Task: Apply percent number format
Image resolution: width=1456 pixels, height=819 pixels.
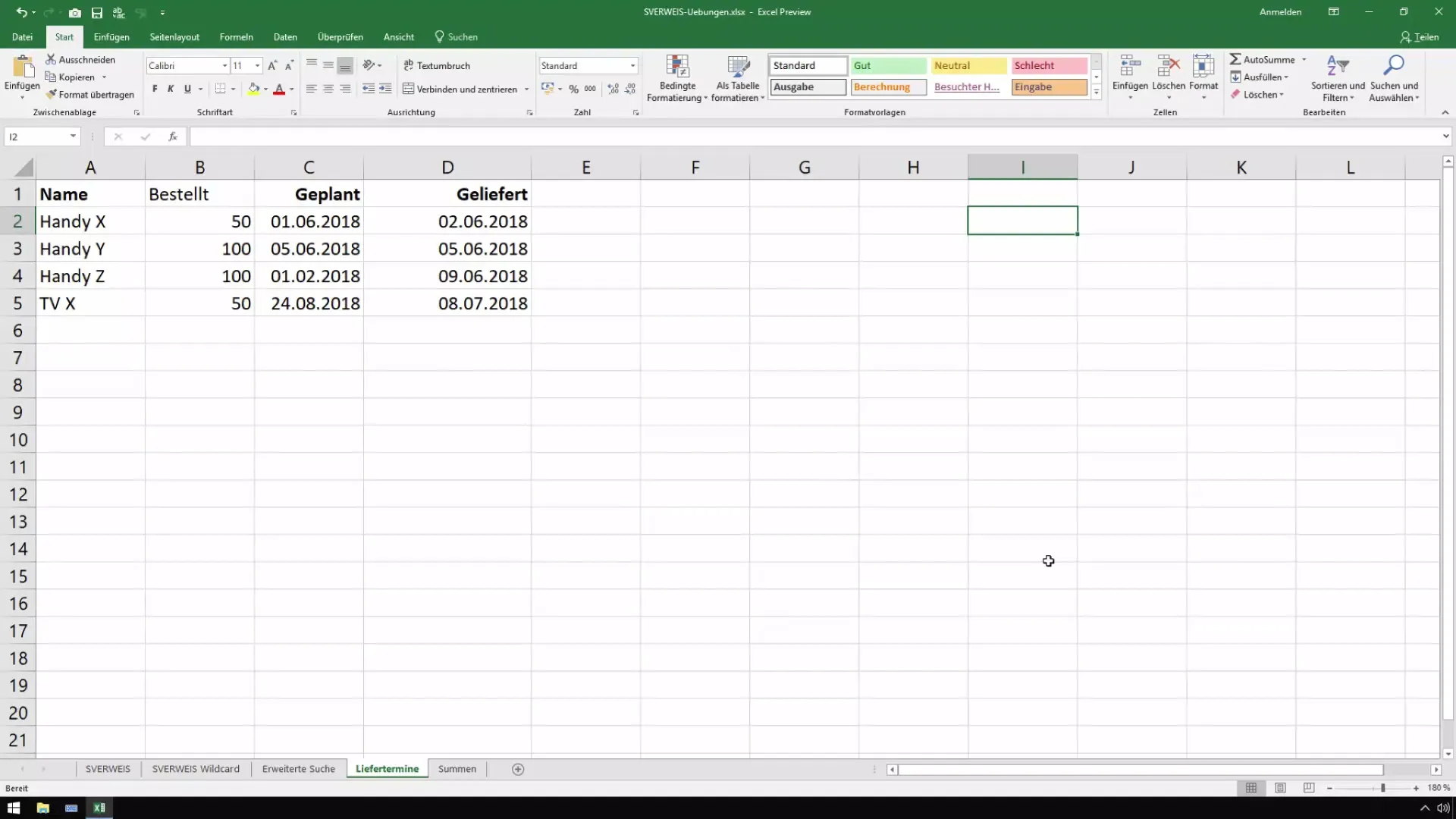Action: coord(573,89)
